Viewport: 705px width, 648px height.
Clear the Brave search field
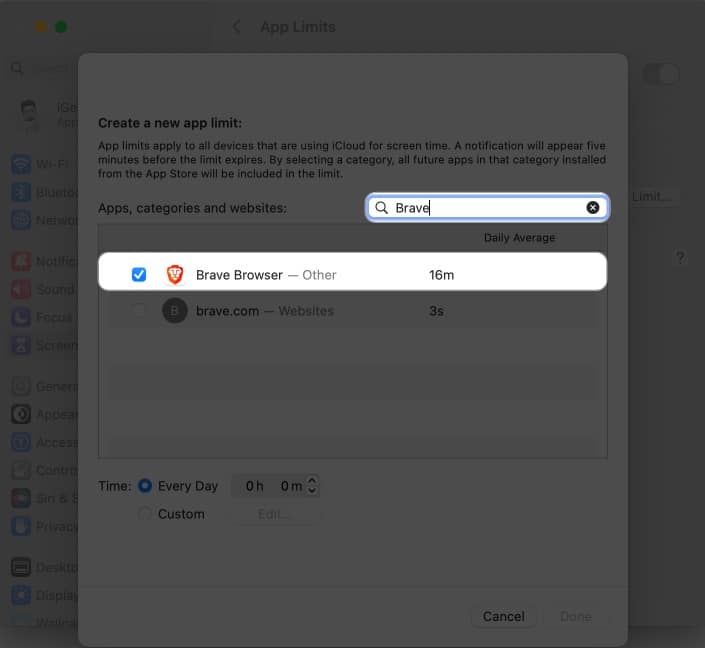[x=593, y=207]
